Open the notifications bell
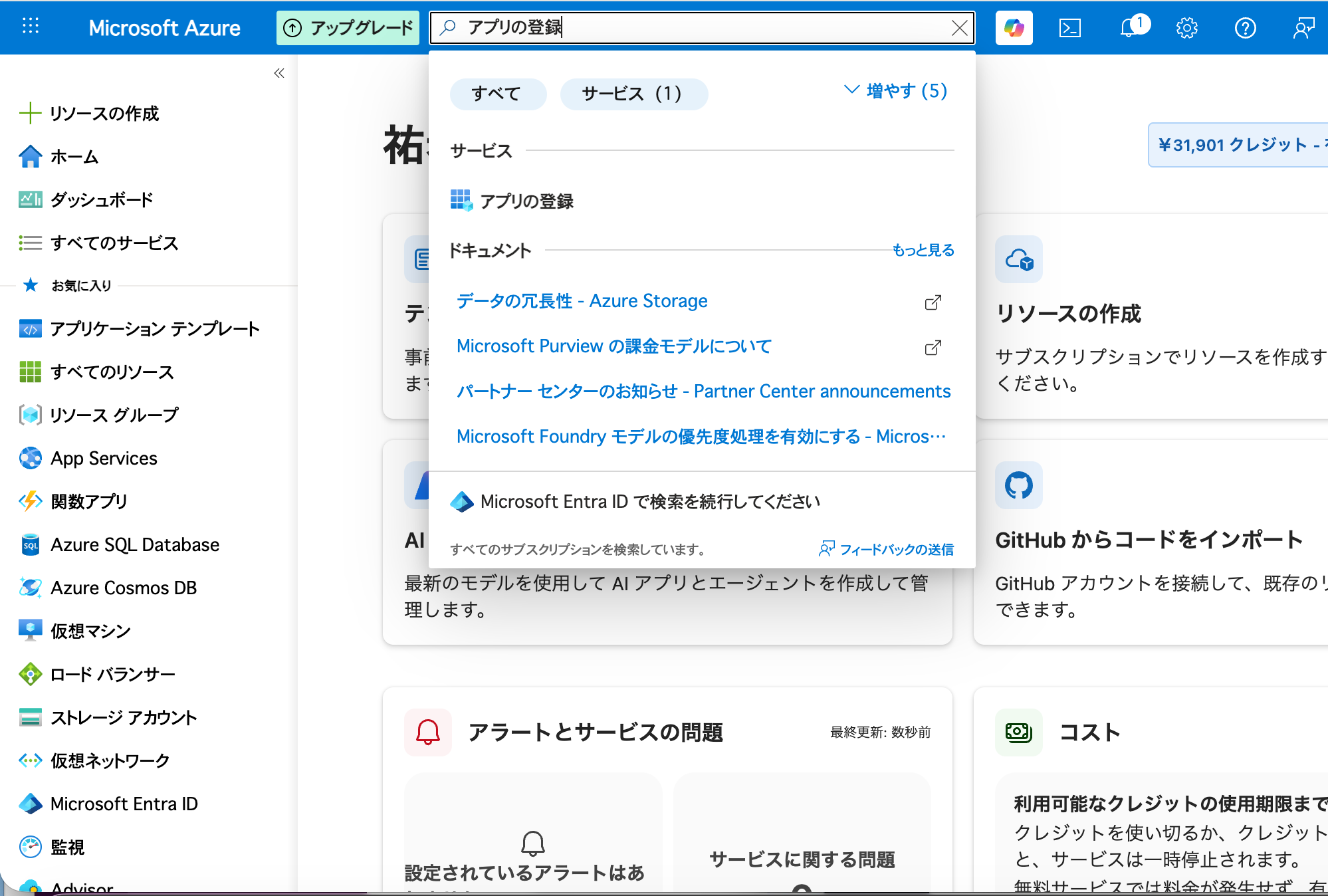The height and width of the screenshot is (896, 1328). click(1128, 28)
